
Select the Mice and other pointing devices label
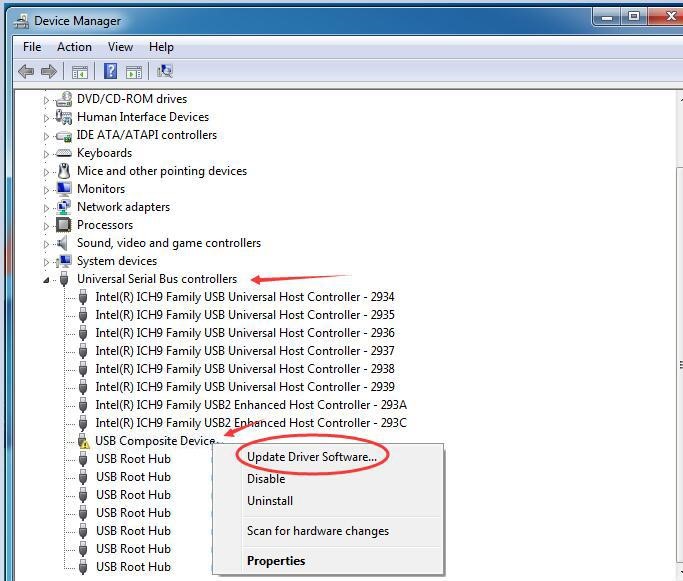click(162, 171)
